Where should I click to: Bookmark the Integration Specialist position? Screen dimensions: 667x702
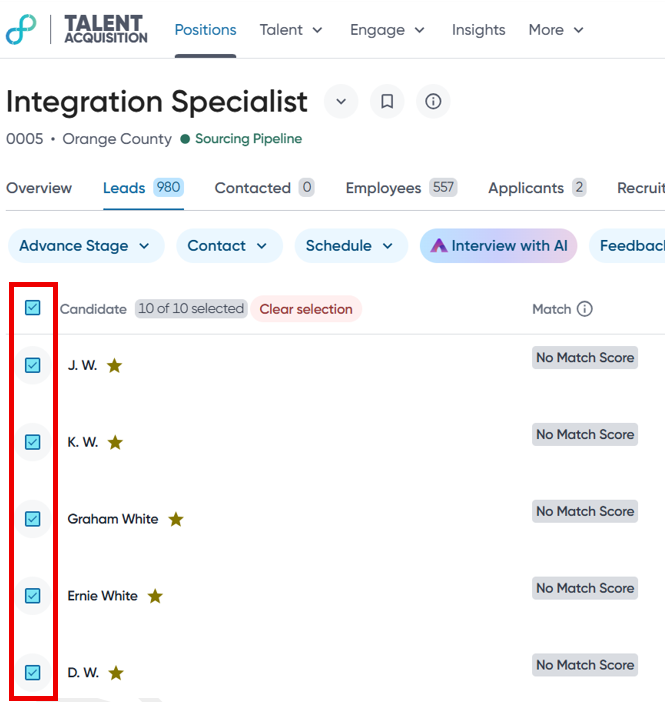pyautogui.click(x=387, y=102)
